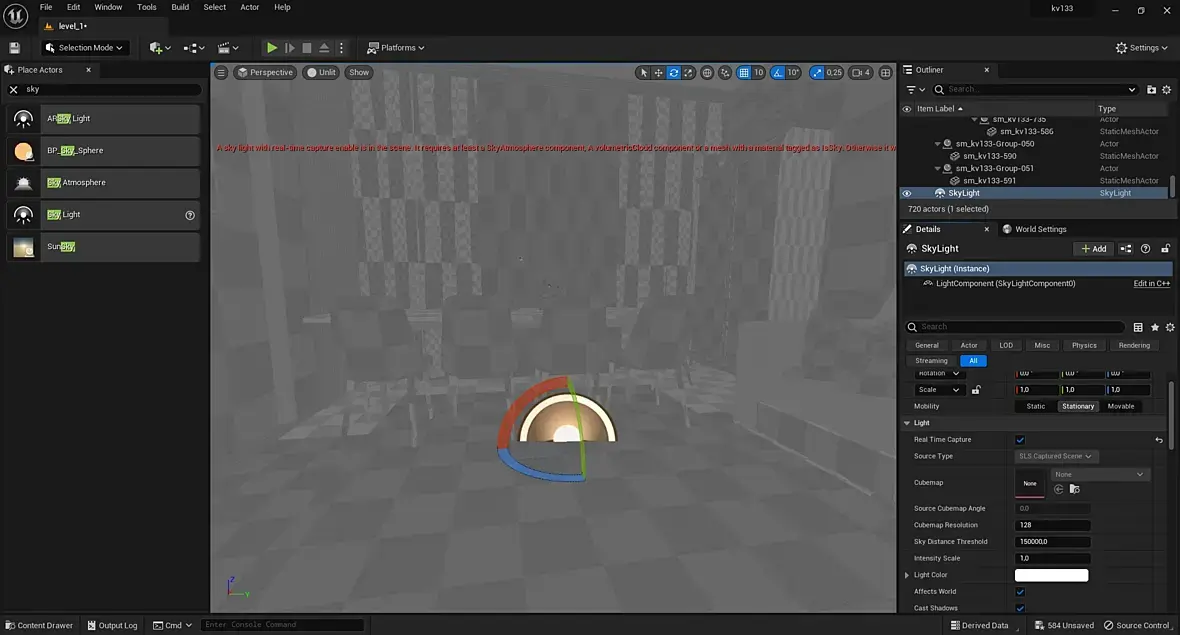
Task: Open the Tools menu
Action: [147, 7]
